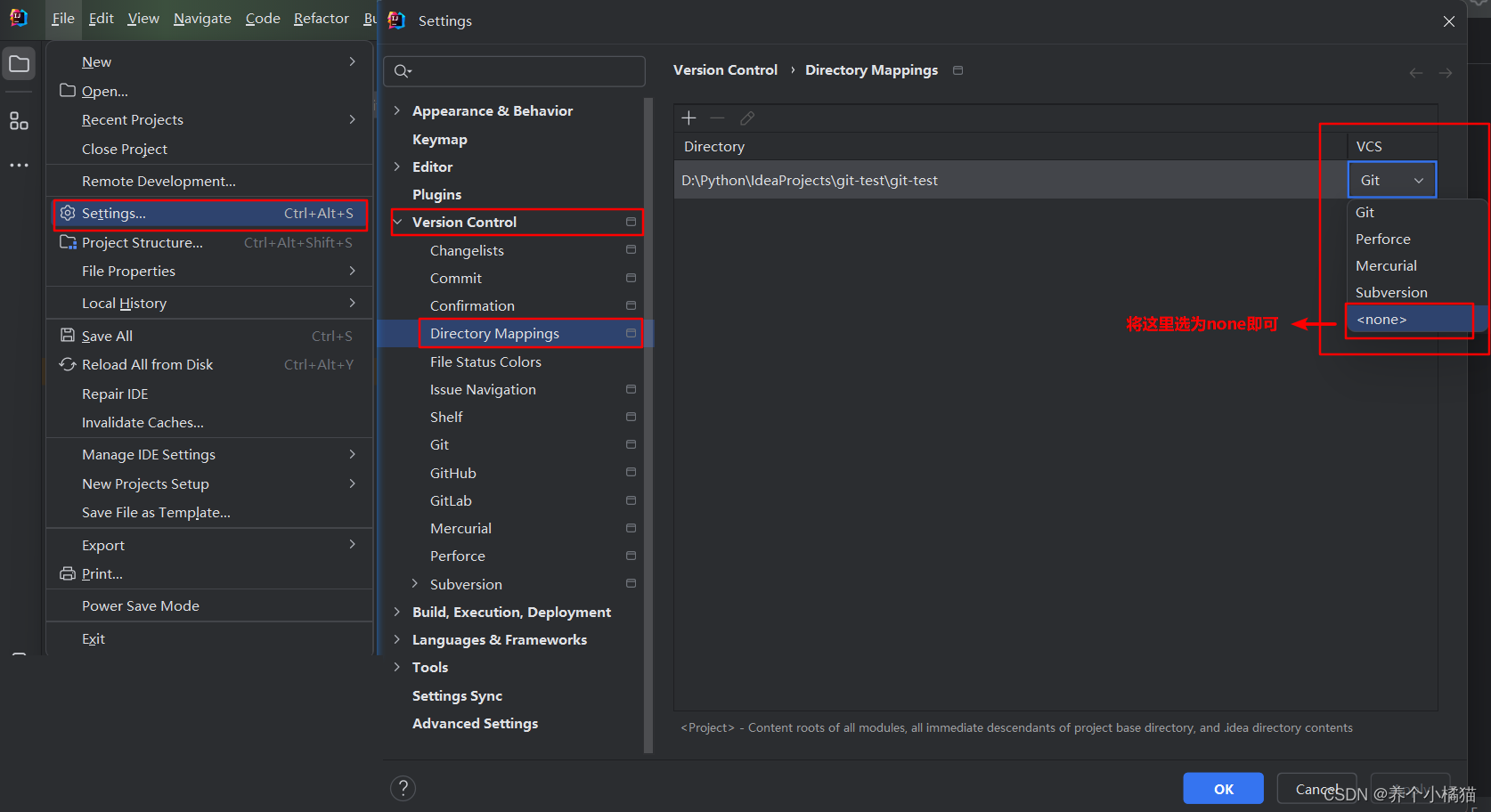The height and width of the screenshot is (812, 1491).
Task: Click the project-level icon on GitLab row
Action: [x=631, y=500]
